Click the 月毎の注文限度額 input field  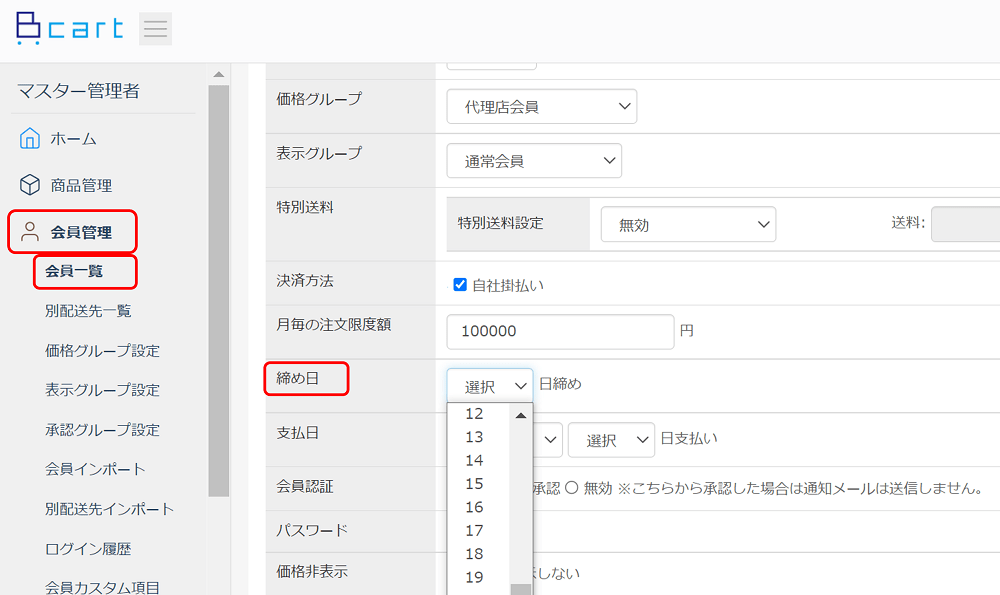[x=560, y=331]
